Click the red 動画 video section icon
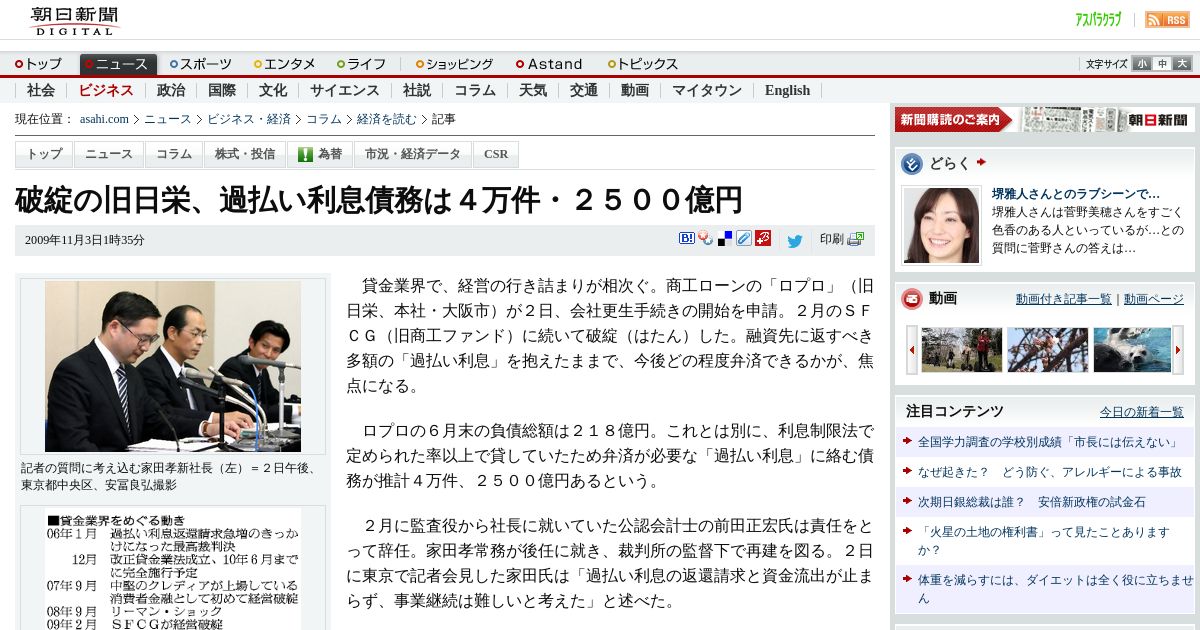 [911, 298]
